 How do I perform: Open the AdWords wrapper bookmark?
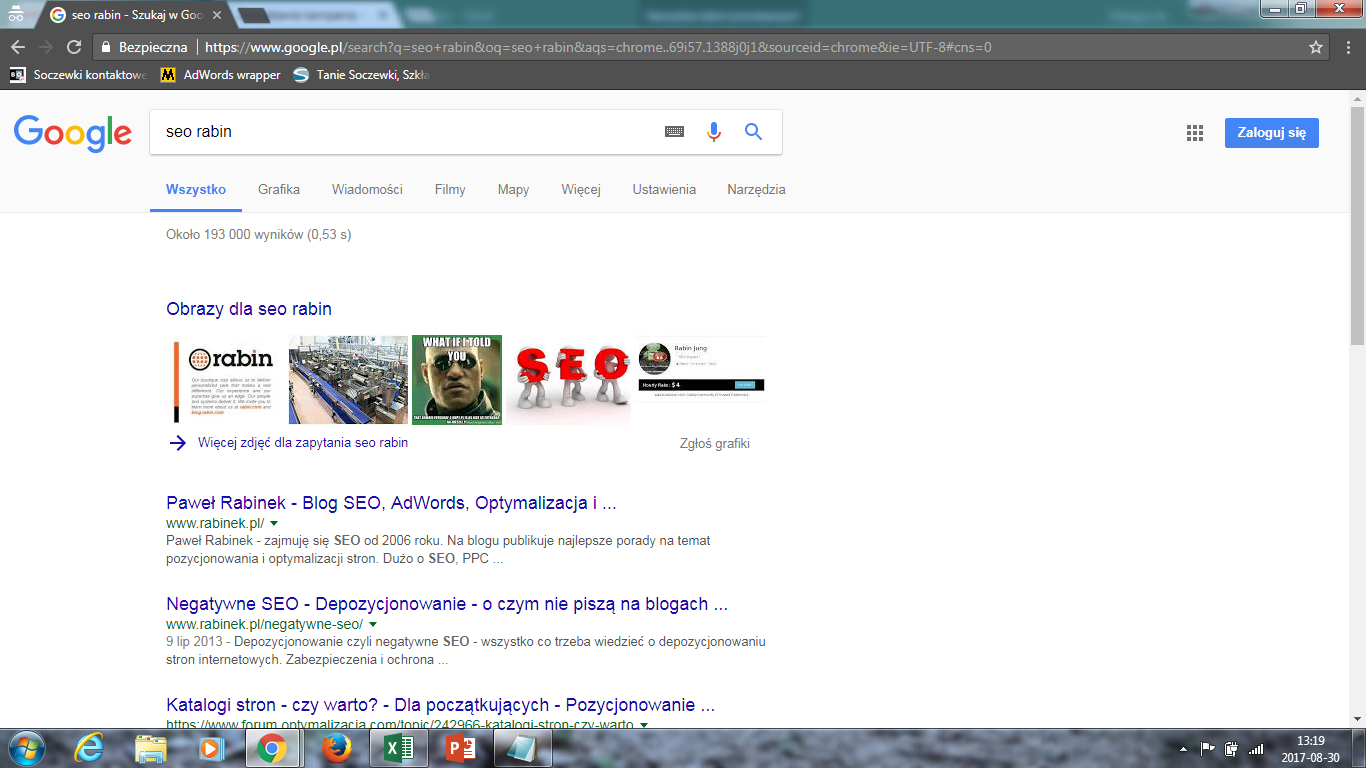point(221,75)
